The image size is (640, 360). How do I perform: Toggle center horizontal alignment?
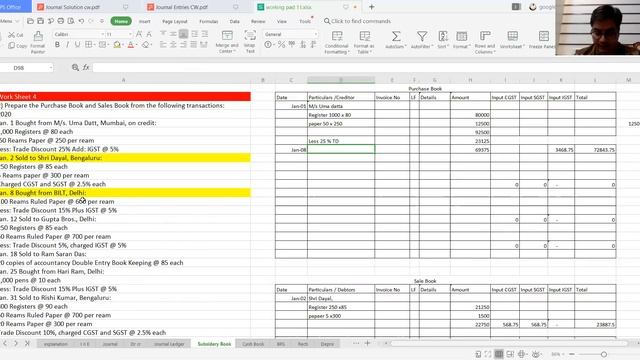[173, 44]
